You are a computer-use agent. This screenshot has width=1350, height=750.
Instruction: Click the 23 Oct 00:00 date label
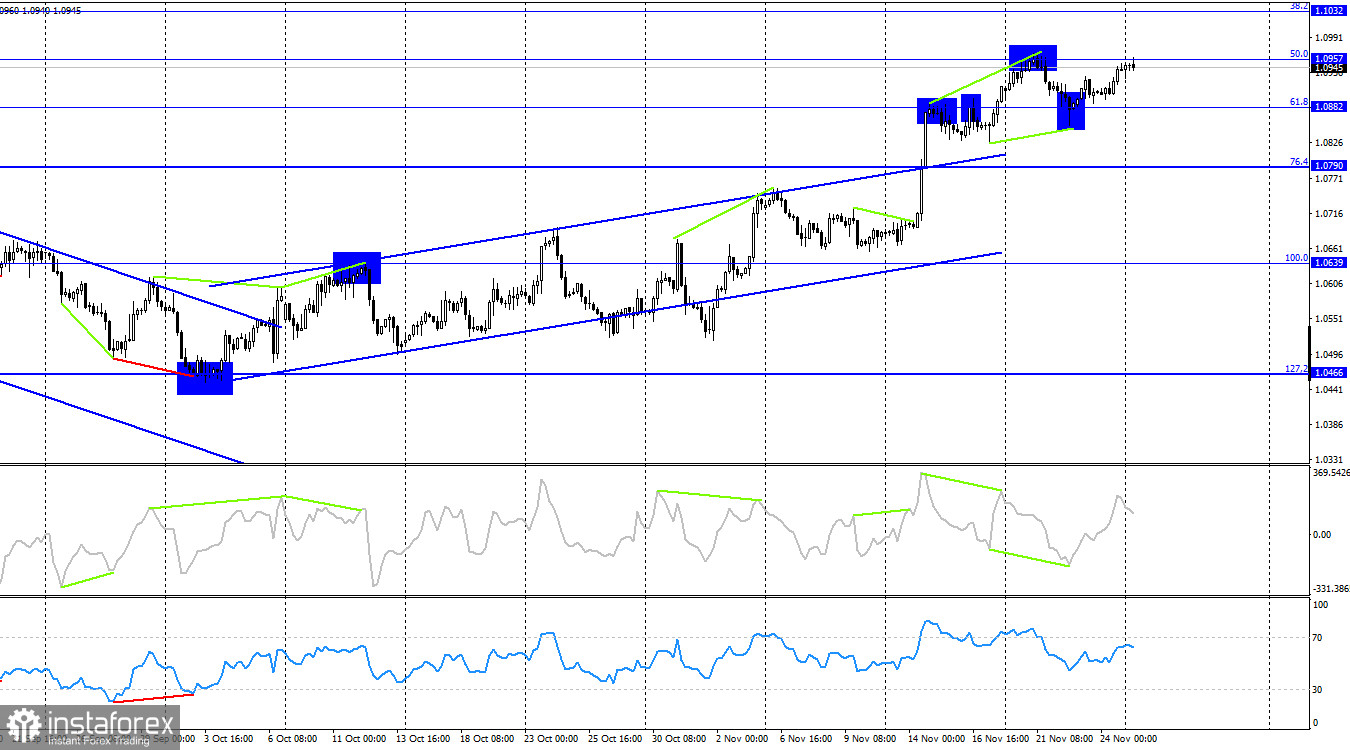point(553,739)
